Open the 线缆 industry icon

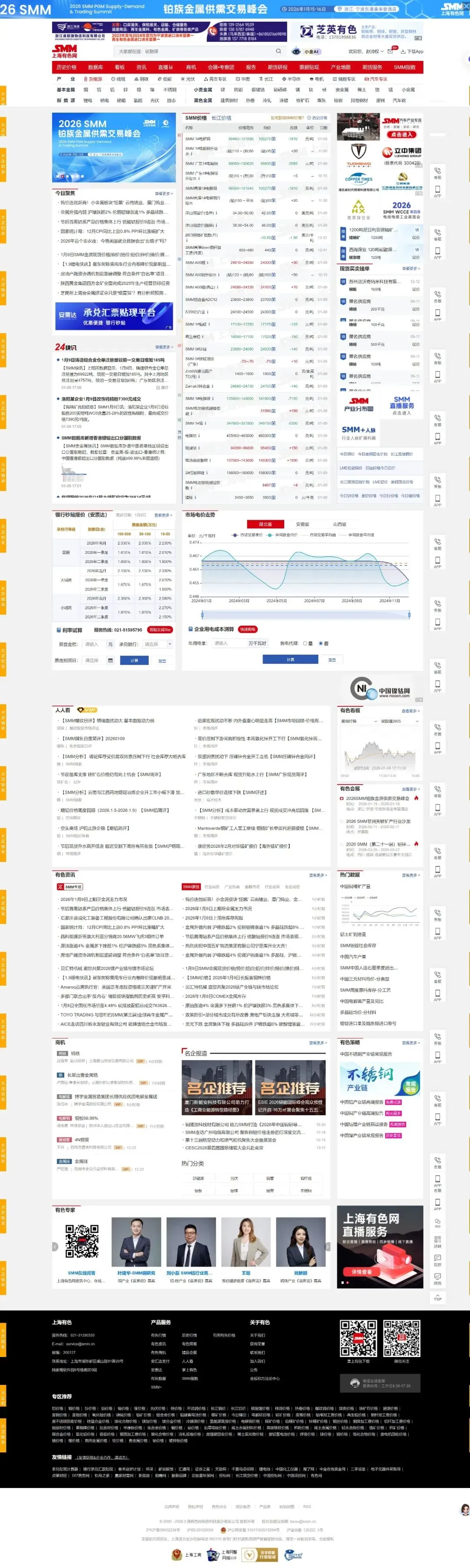[114, 79]
